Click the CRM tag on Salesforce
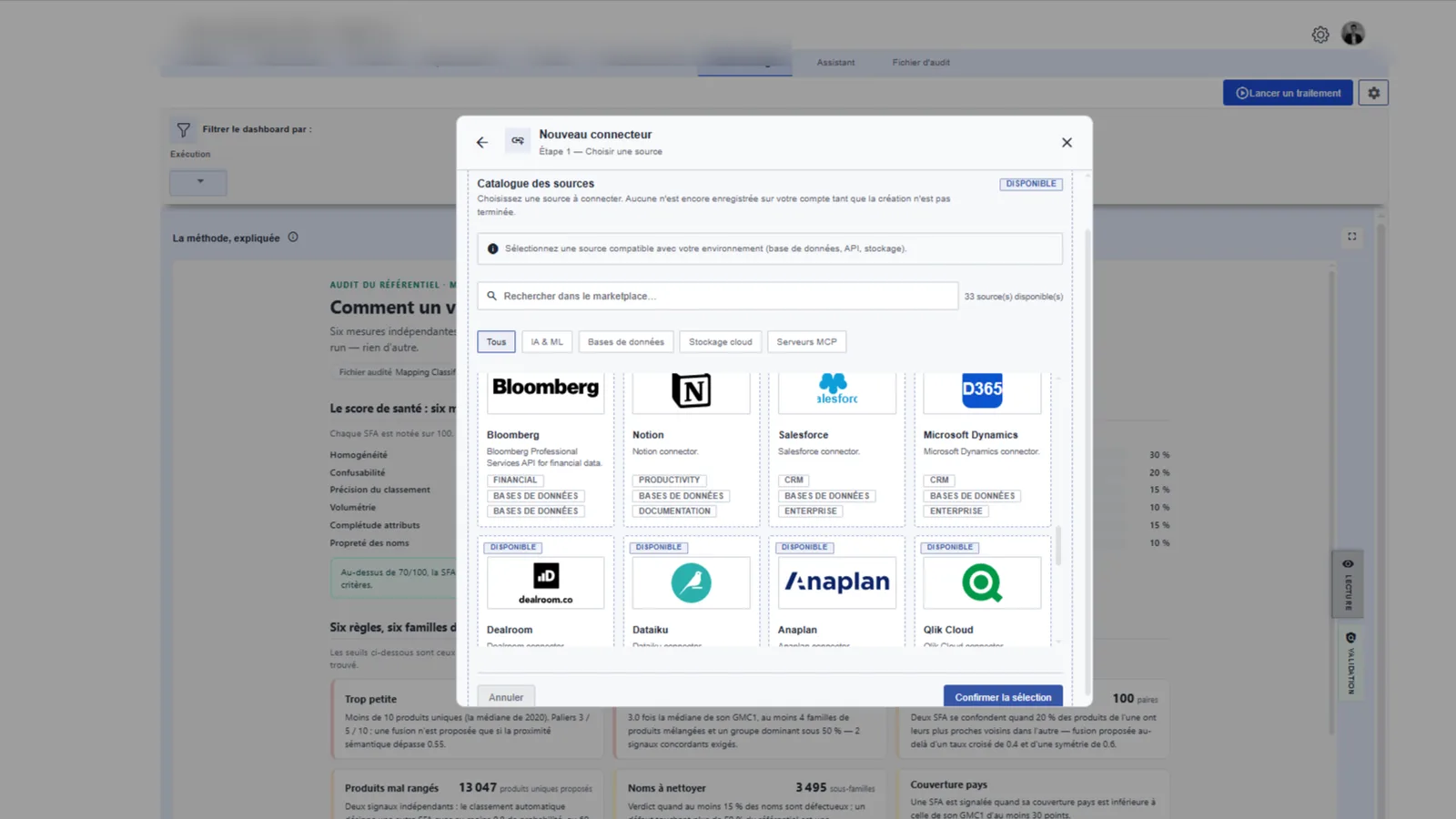Screen dimensions: 1456x819 point(794,480)
